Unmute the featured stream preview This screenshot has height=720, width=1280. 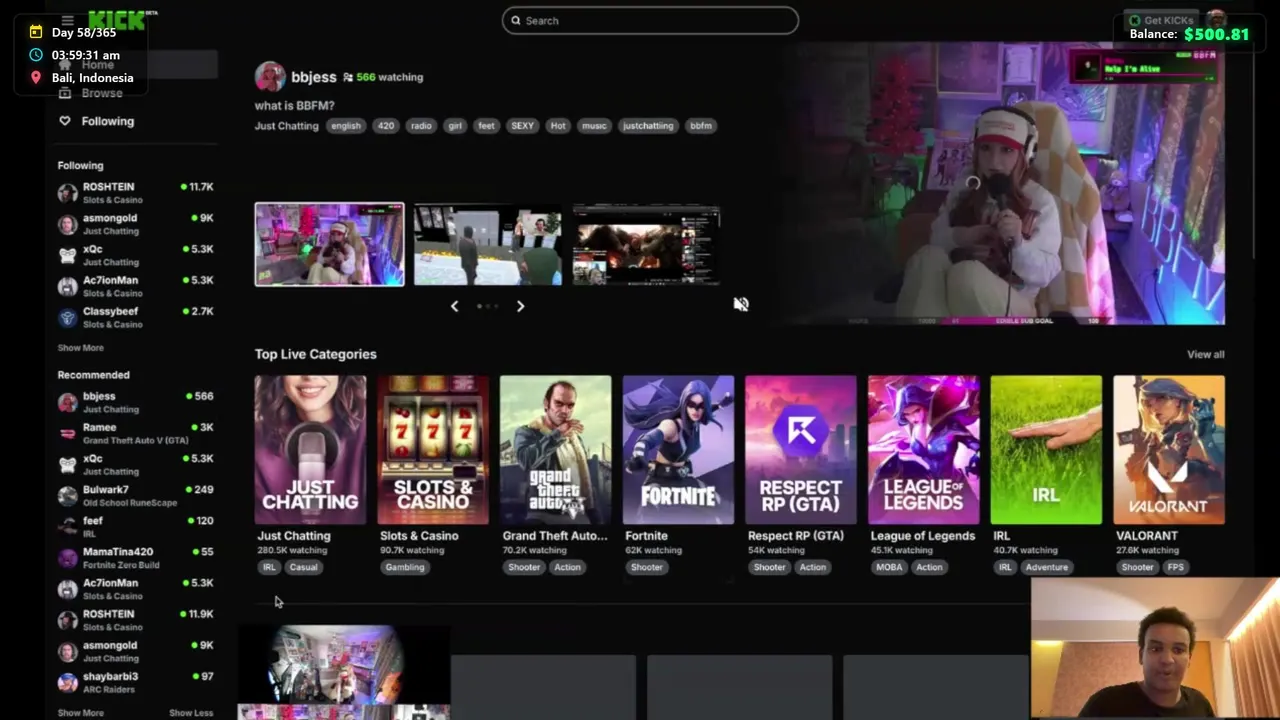(741, 304)
